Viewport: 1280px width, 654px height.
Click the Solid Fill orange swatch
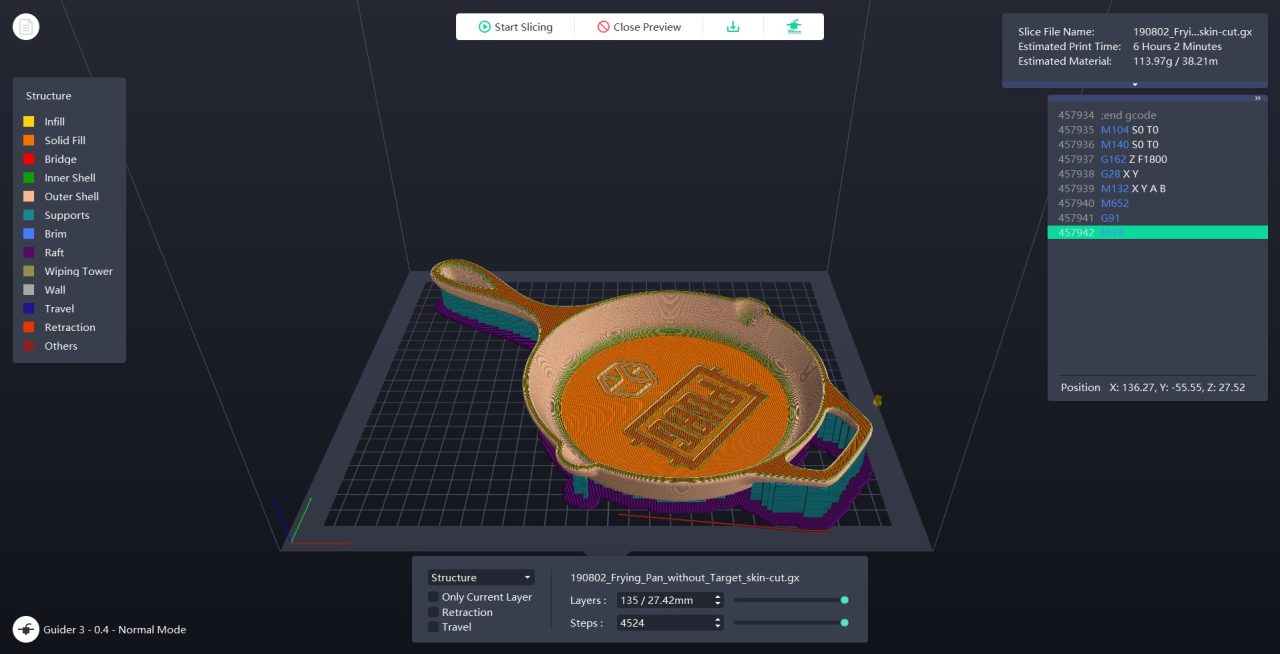tap(28, 141)
